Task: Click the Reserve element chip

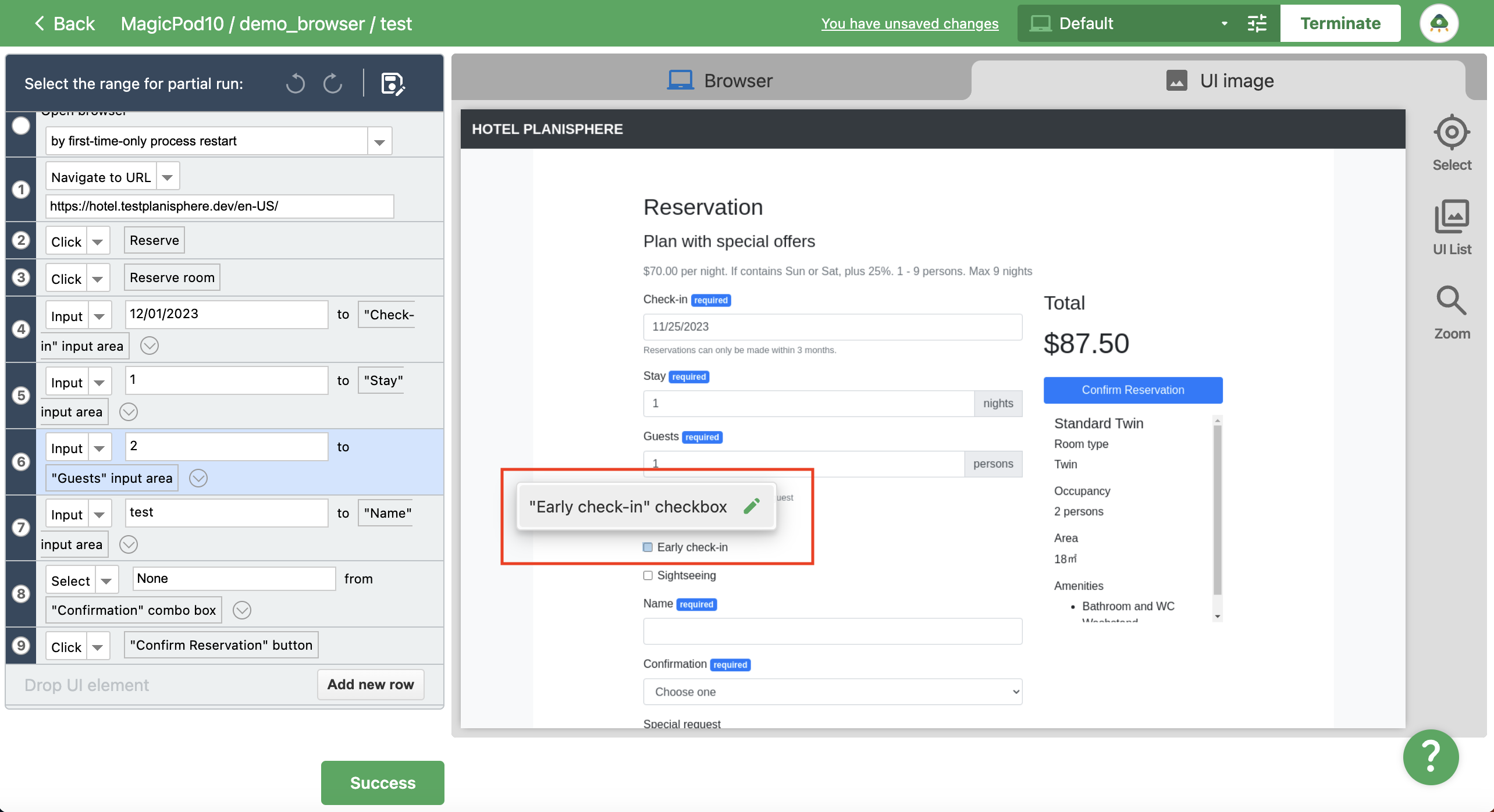Action: 154,240
